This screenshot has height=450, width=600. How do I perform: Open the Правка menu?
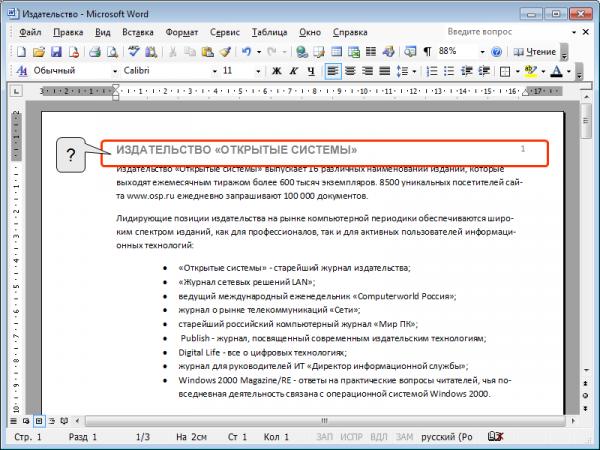point(68,33)
